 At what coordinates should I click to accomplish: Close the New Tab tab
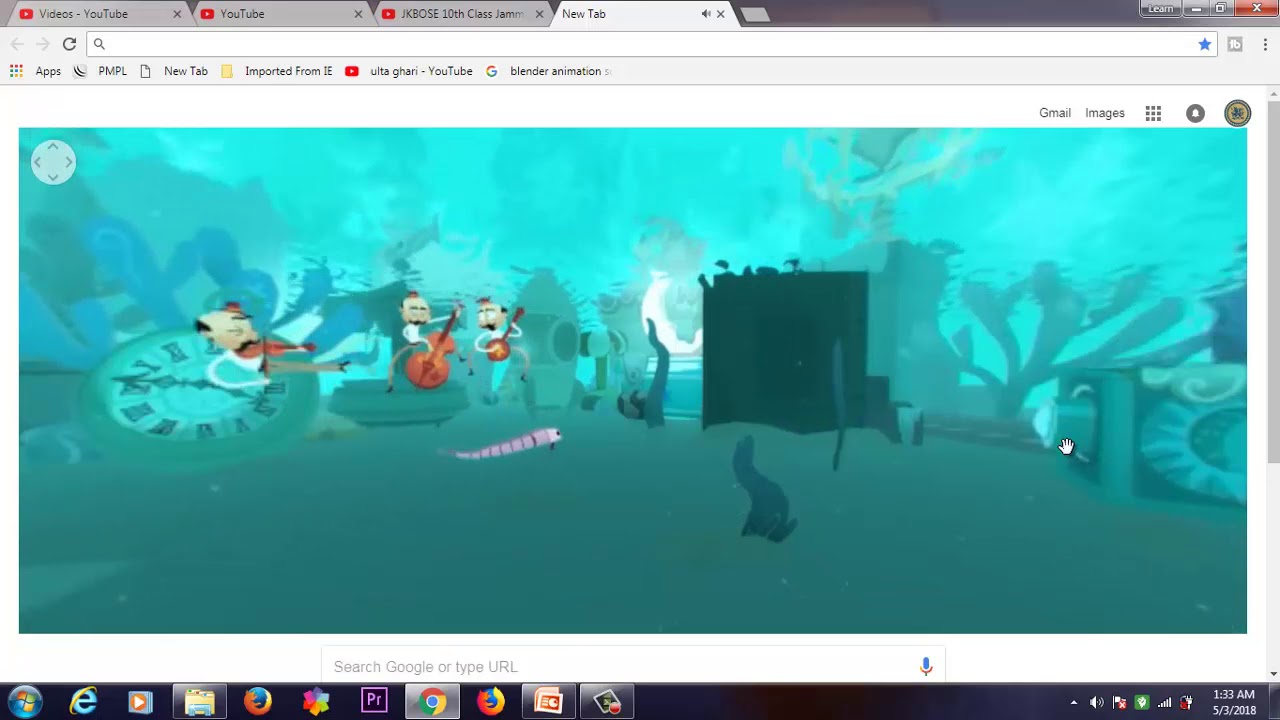(x=720, y=14)
